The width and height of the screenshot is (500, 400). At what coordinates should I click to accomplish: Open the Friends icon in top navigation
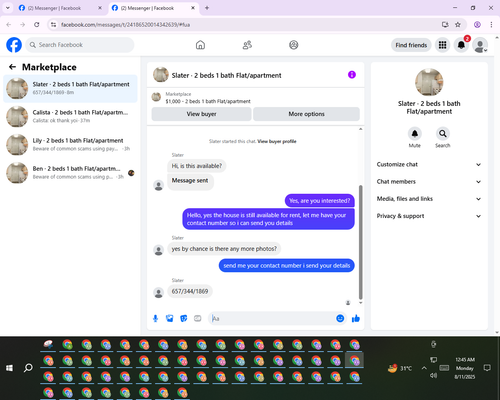click(247, 45)
